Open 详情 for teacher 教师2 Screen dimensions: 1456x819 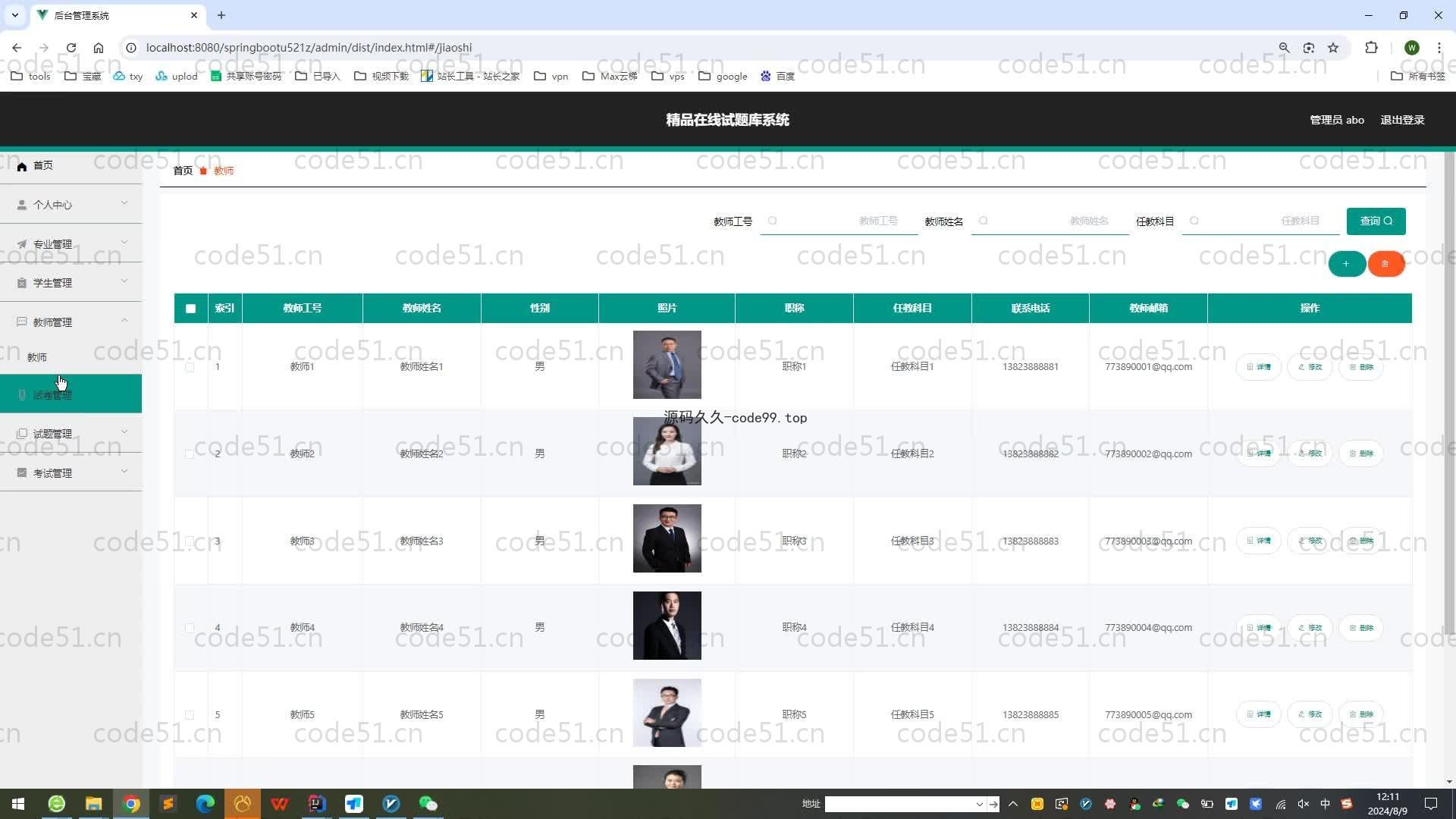[1259, 453]
